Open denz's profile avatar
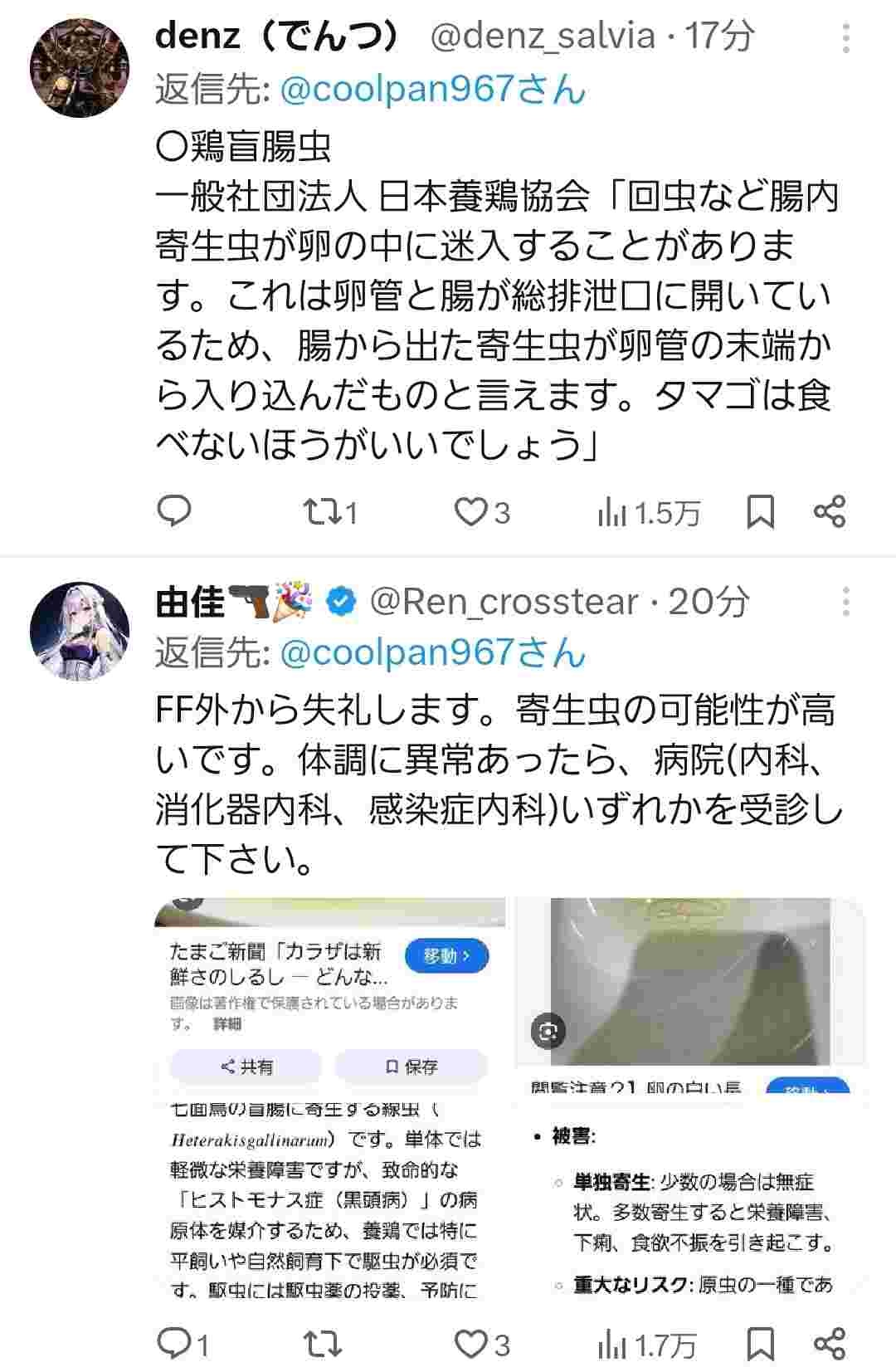The width and height of the screenshot is (896, 1367). tap(80, 67)
